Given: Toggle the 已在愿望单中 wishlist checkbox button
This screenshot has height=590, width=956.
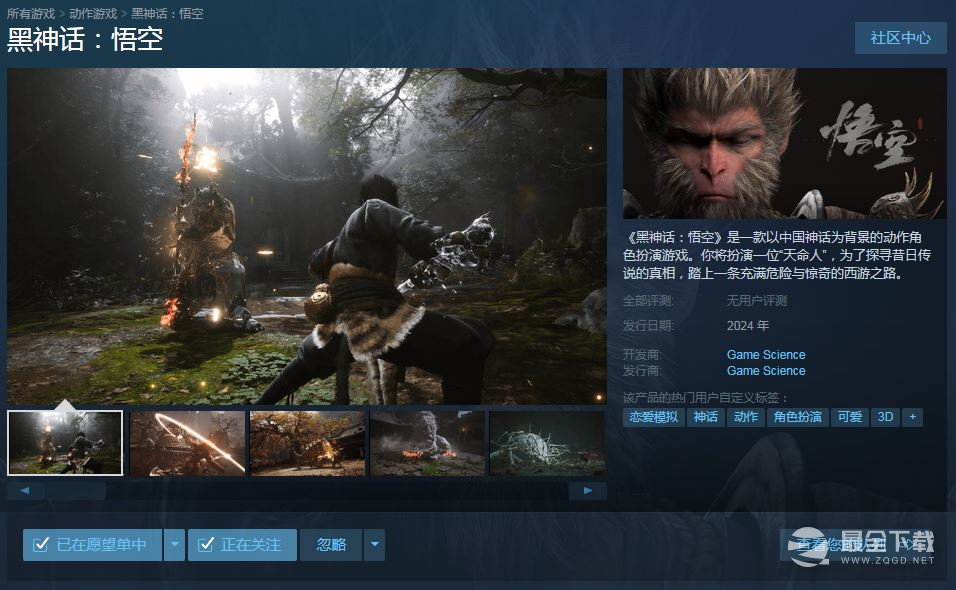Looking at the screenshot, I should coord(93,544).
